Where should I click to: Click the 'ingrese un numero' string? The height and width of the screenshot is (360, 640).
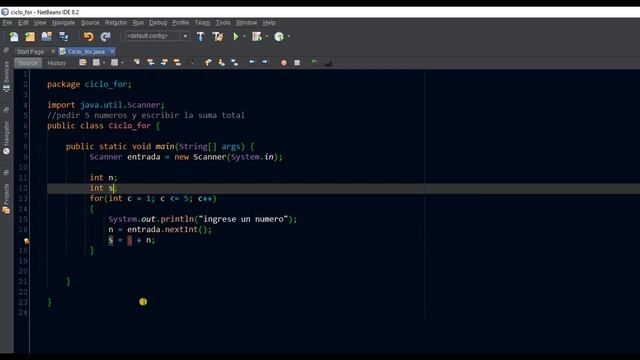point(243,219)
